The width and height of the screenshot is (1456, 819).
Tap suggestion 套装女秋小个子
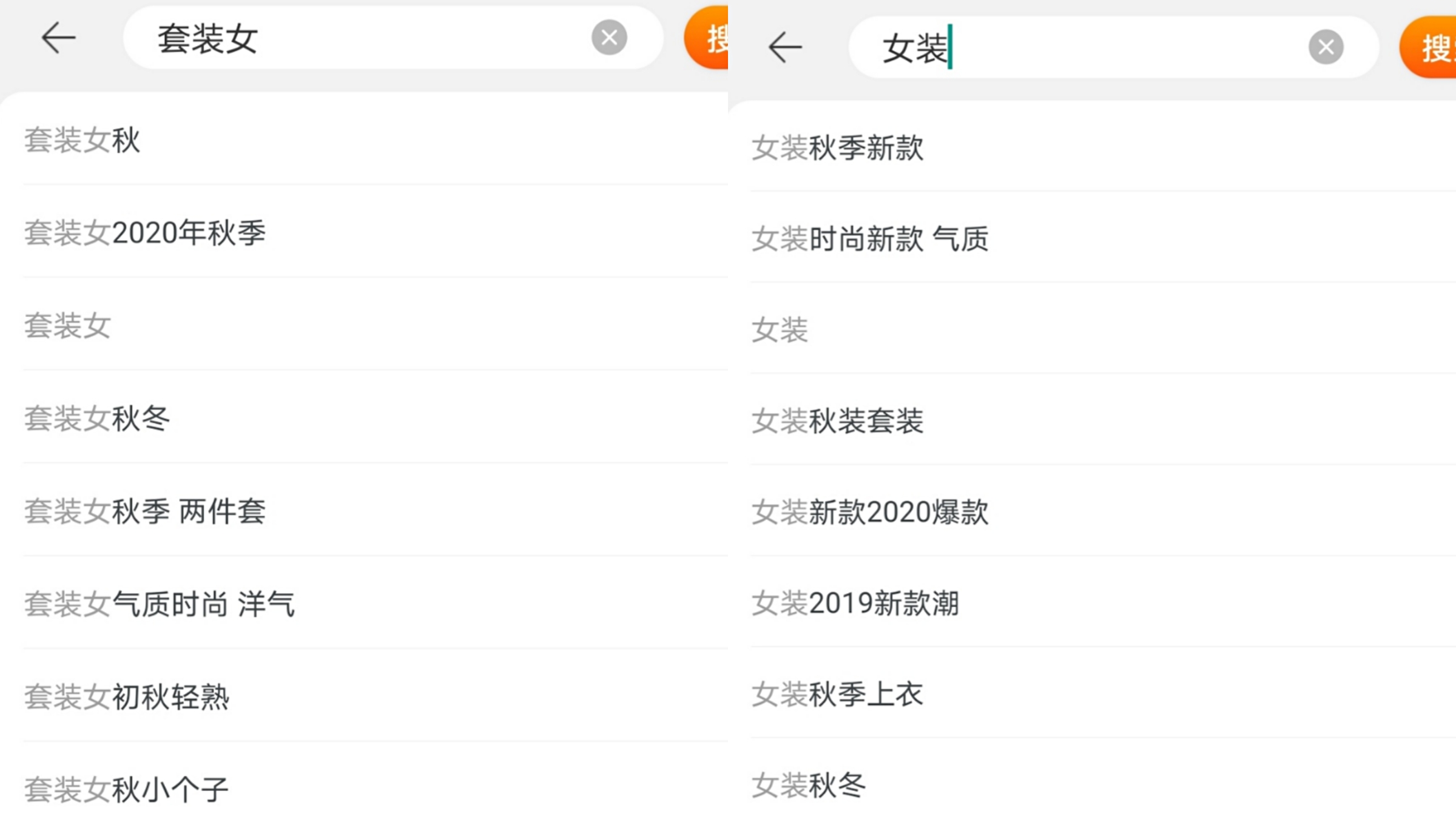pyautogui.click(x=126, y=789)
